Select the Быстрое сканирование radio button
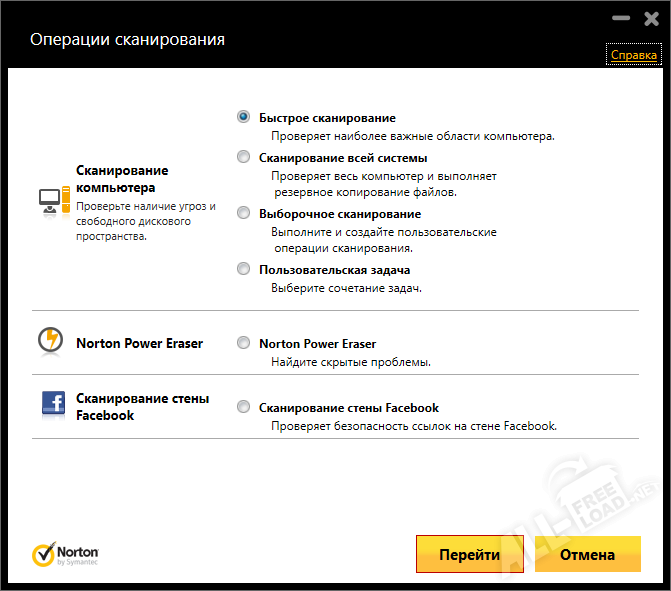 click(243, 117)
